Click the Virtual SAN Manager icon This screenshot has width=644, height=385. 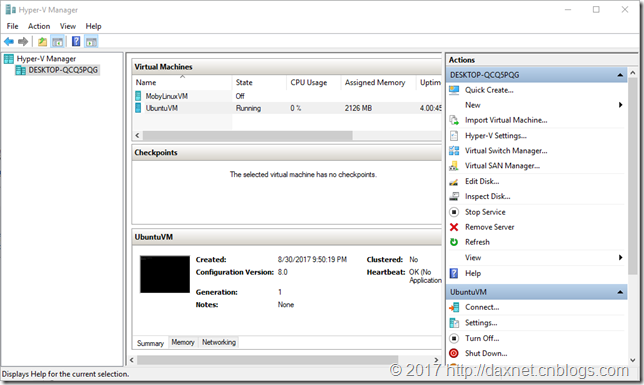pyautogui.click(x=454, y=166)
